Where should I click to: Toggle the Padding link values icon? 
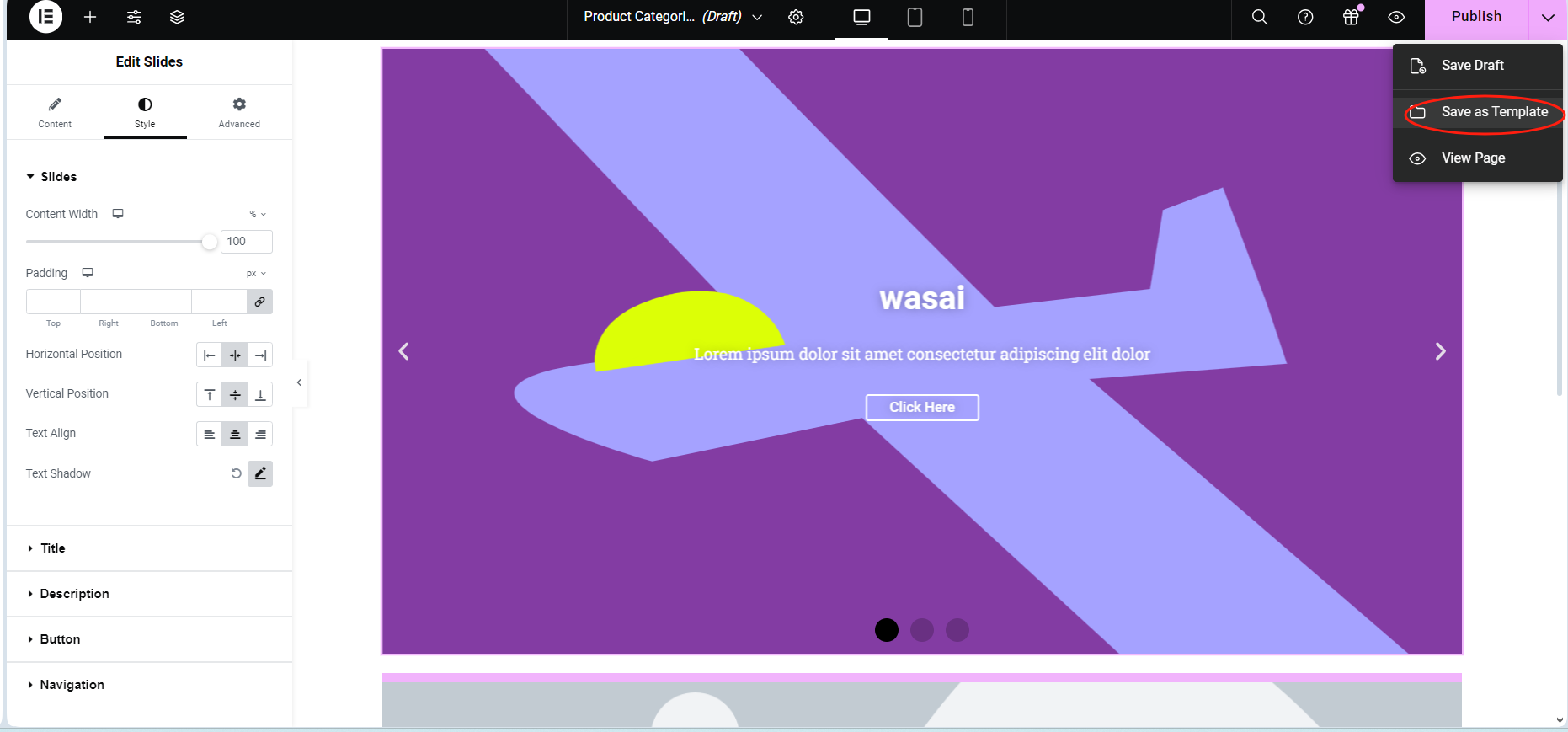(260, 302)
